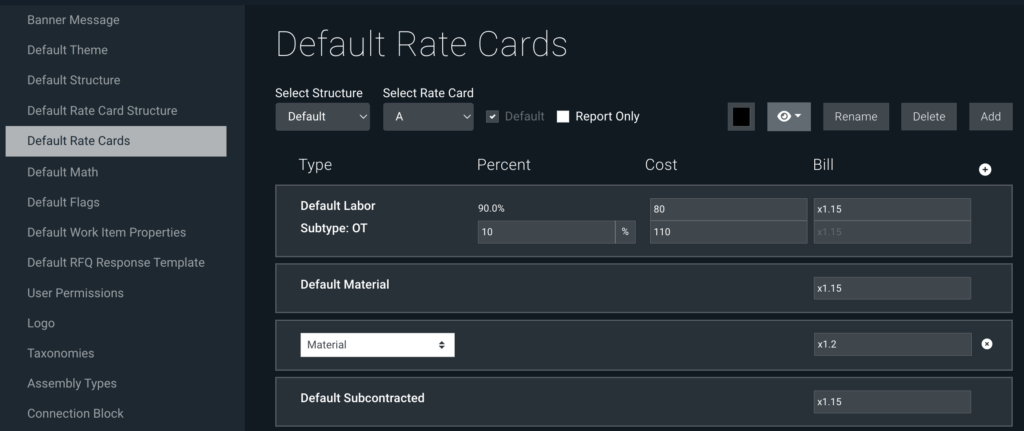Expand the Select Rate Card dropdown
Screen dimensions: 1024x431
428,117
